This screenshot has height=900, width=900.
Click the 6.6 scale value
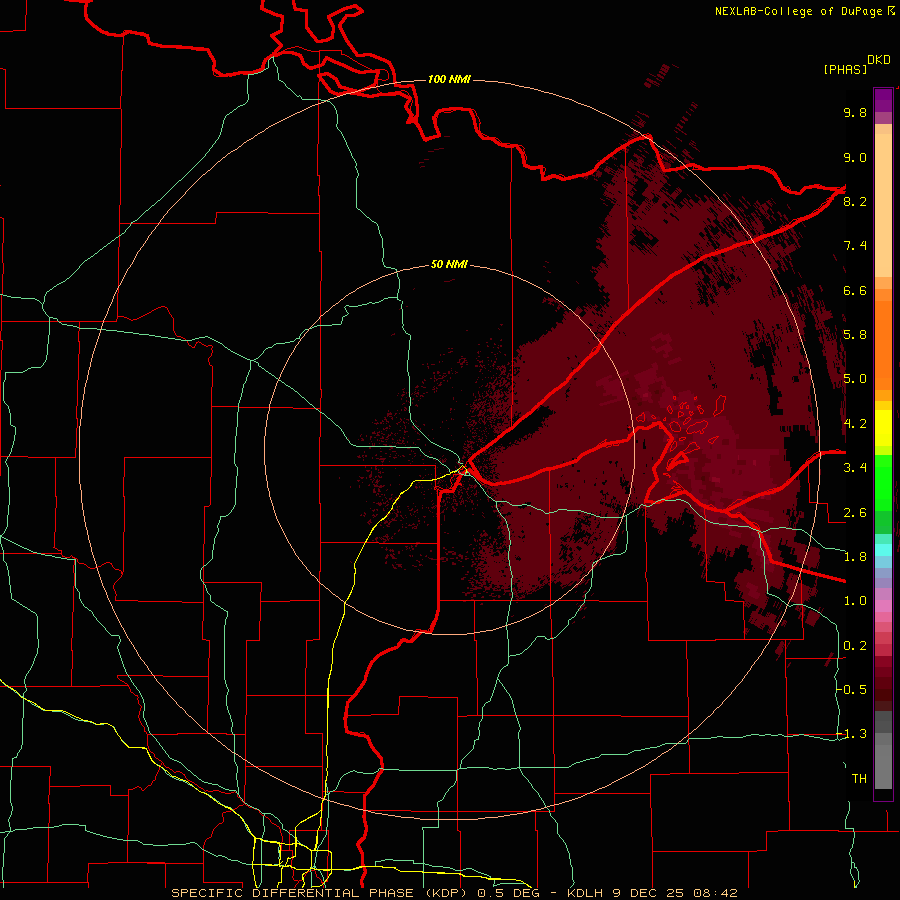(855, 290)
